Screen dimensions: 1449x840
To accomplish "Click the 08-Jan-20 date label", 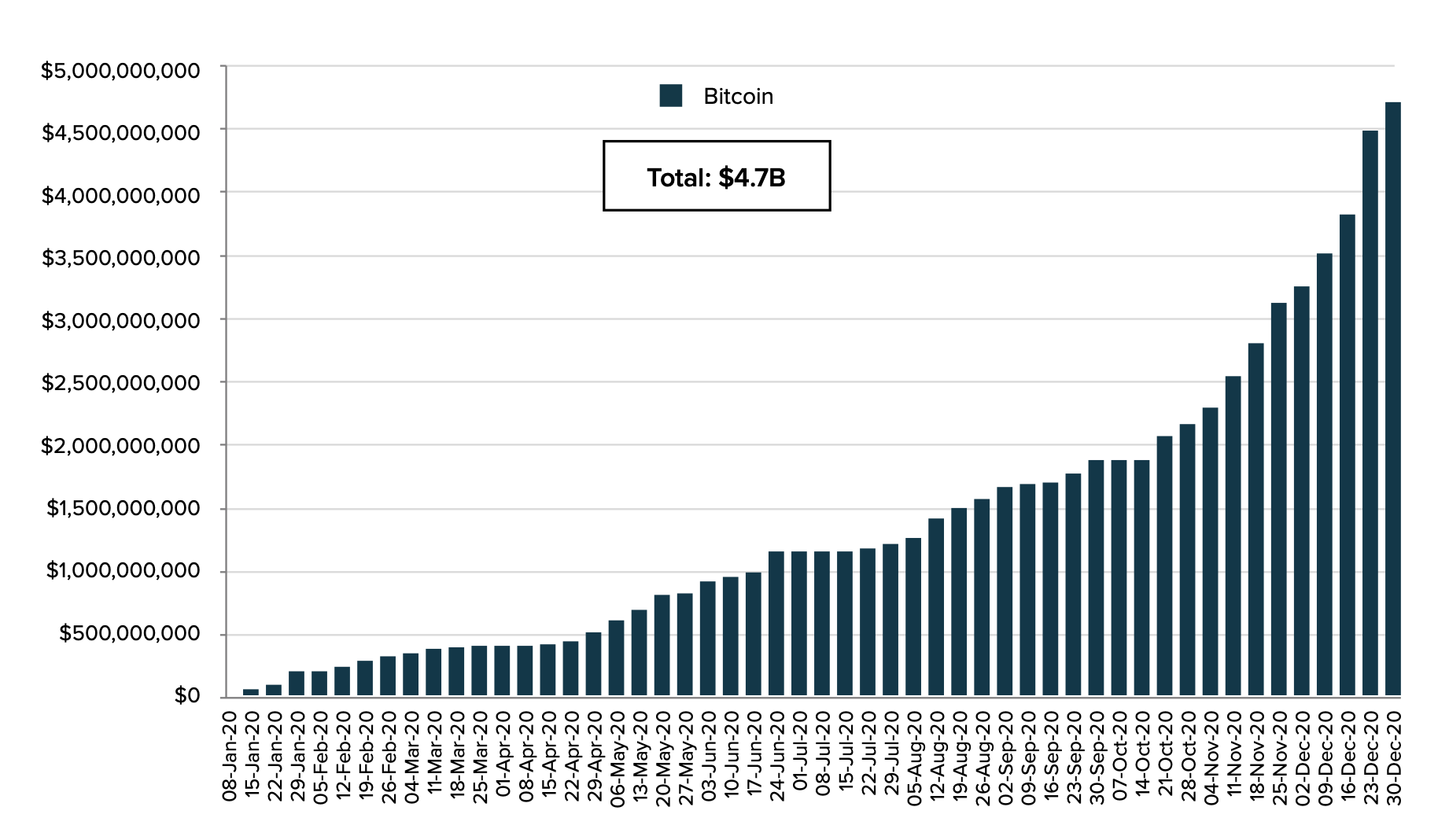I will pos(229,757).
